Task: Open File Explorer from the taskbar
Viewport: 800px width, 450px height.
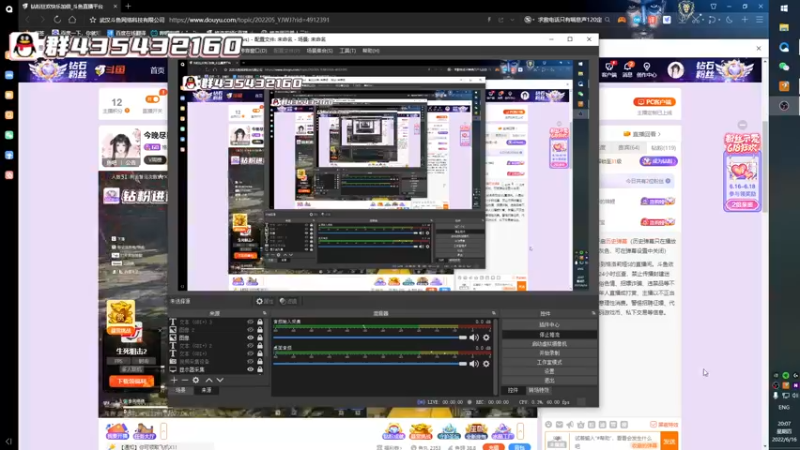Action: point(784,28)
